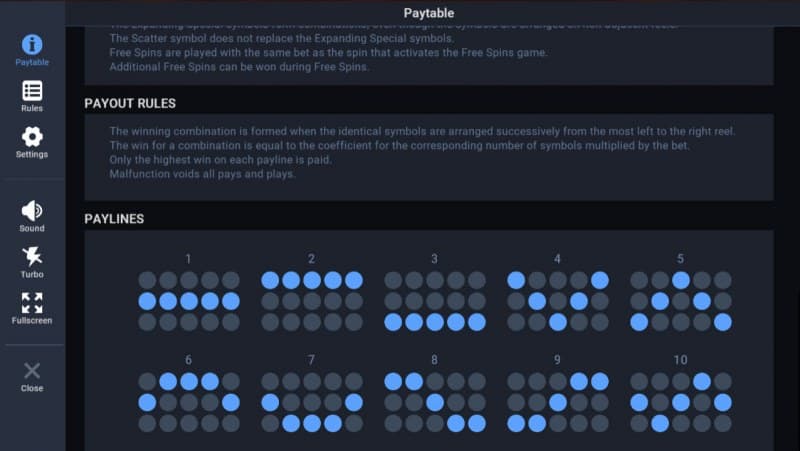
Task: Toggle the Sound speaker icon
Action: 32,210
